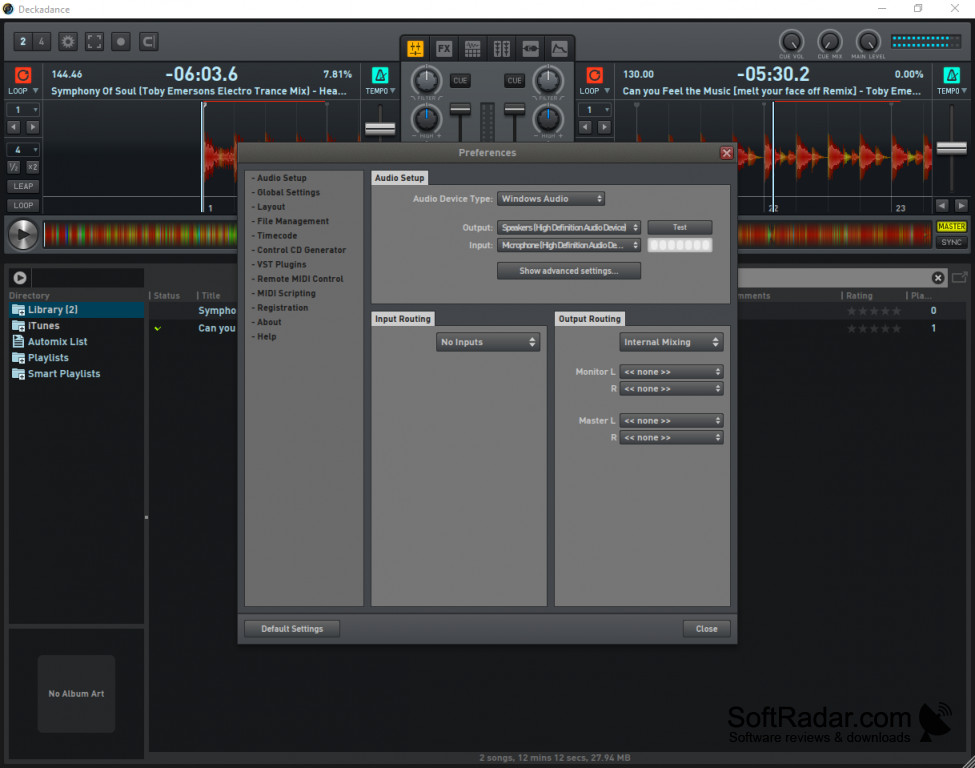Start recording with the record icon
Viewport: 975px width, 768px height.
click(121, 42)
